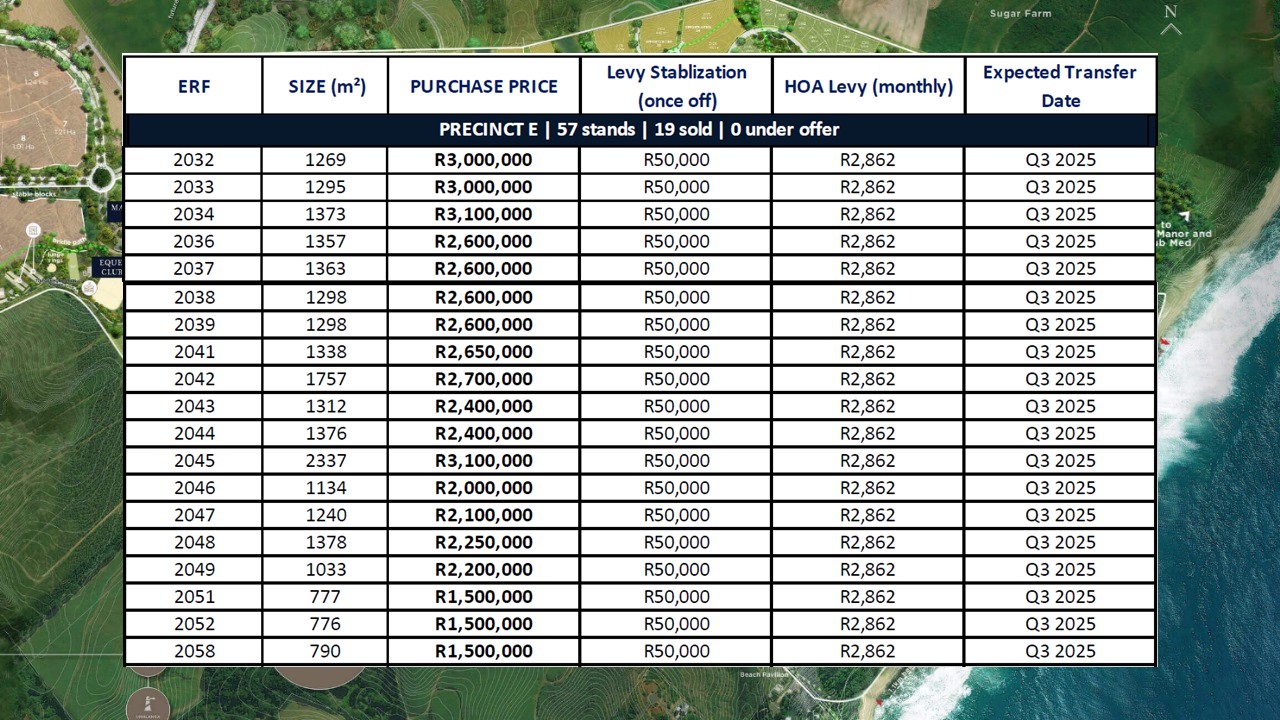Click the size value 1338
The width and height of the screenshot is (1280, 720).
[326, 351]
